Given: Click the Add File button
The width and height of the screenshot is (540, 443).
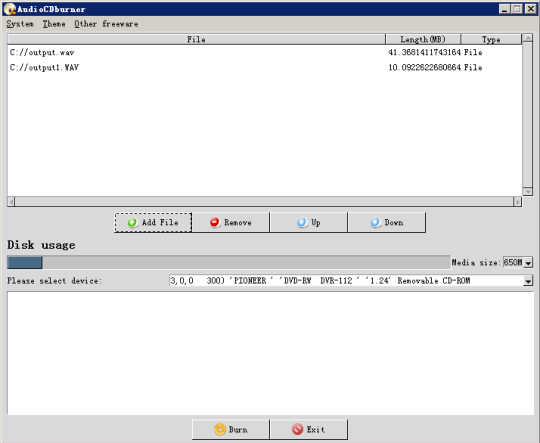Looking at the screenshot, I should coord(153,223).
